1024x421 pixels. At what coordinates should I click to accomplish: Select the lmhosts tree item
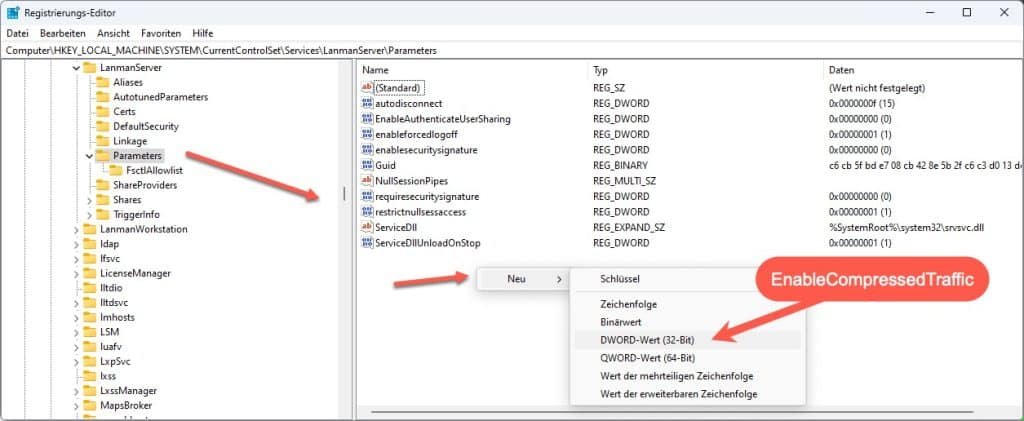click(x=118, y=317)
